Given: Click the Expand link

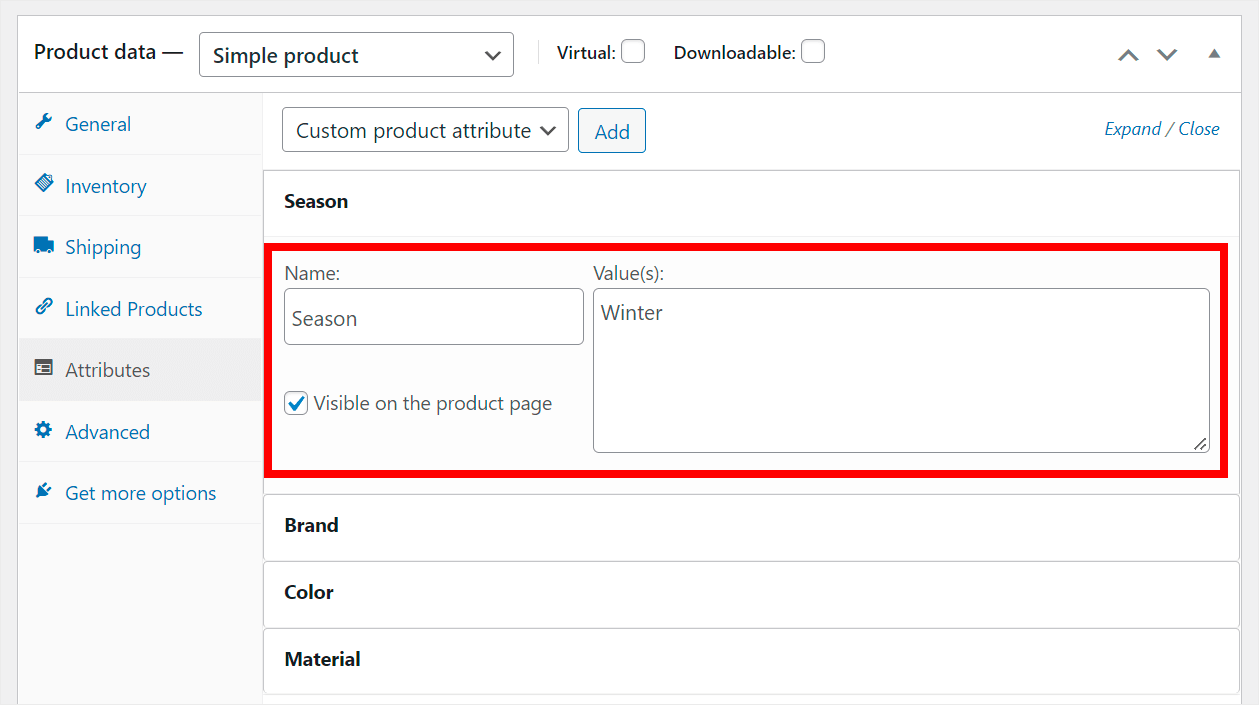Looking at the screenshot, I should [x=1131, y=128].
